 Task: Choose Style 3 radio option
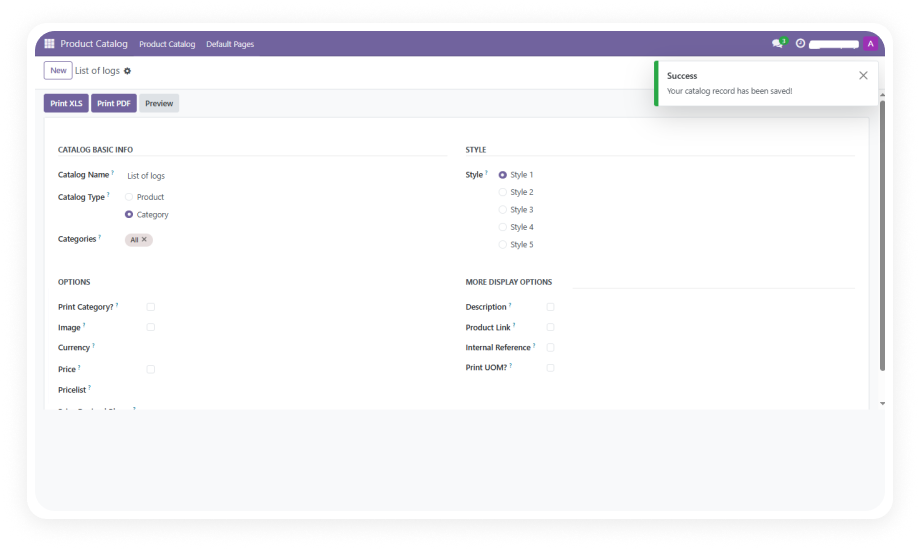[503, 210]
